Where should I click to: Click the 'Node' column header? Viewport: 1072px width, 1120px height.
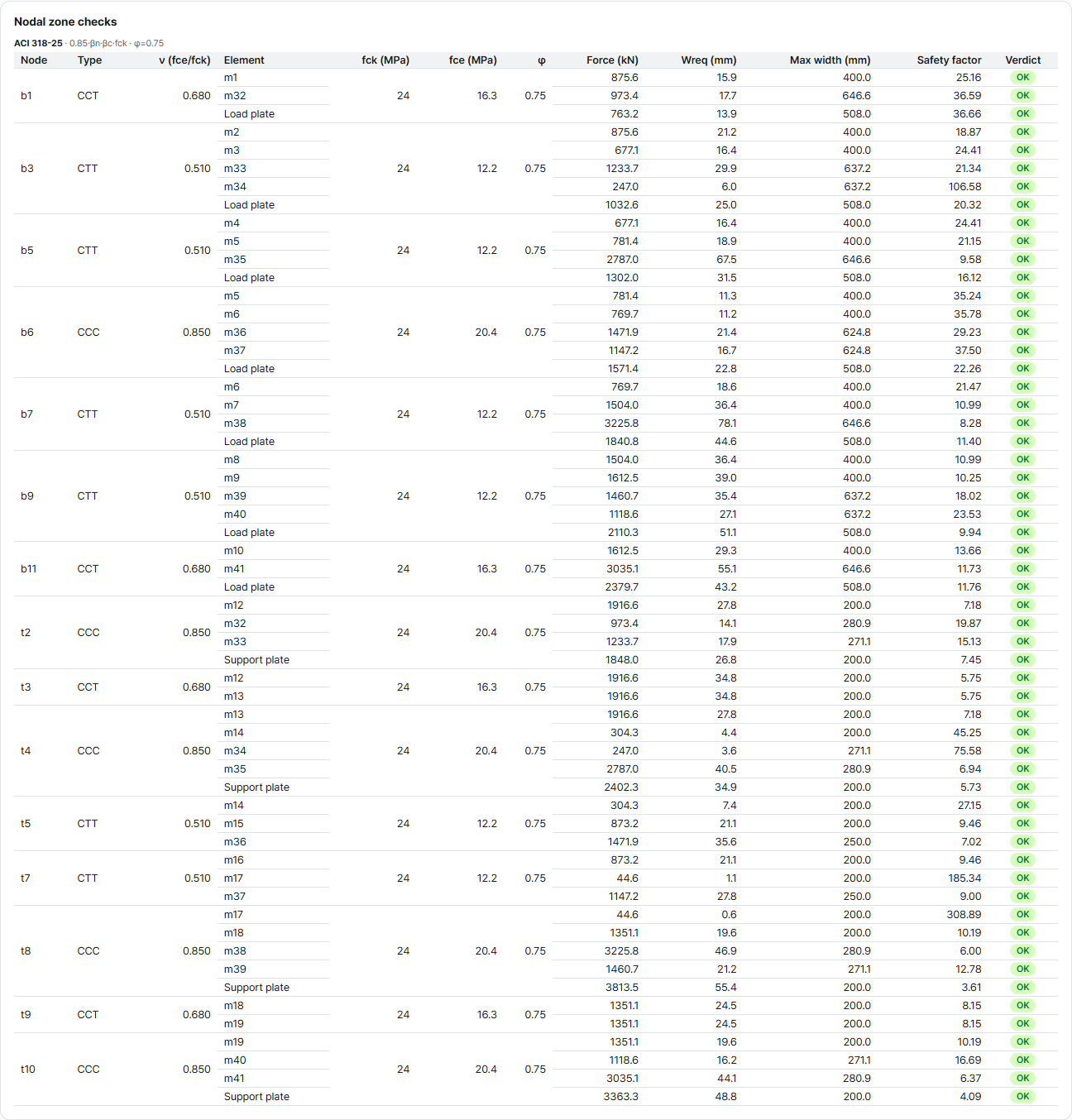[34, 60]
